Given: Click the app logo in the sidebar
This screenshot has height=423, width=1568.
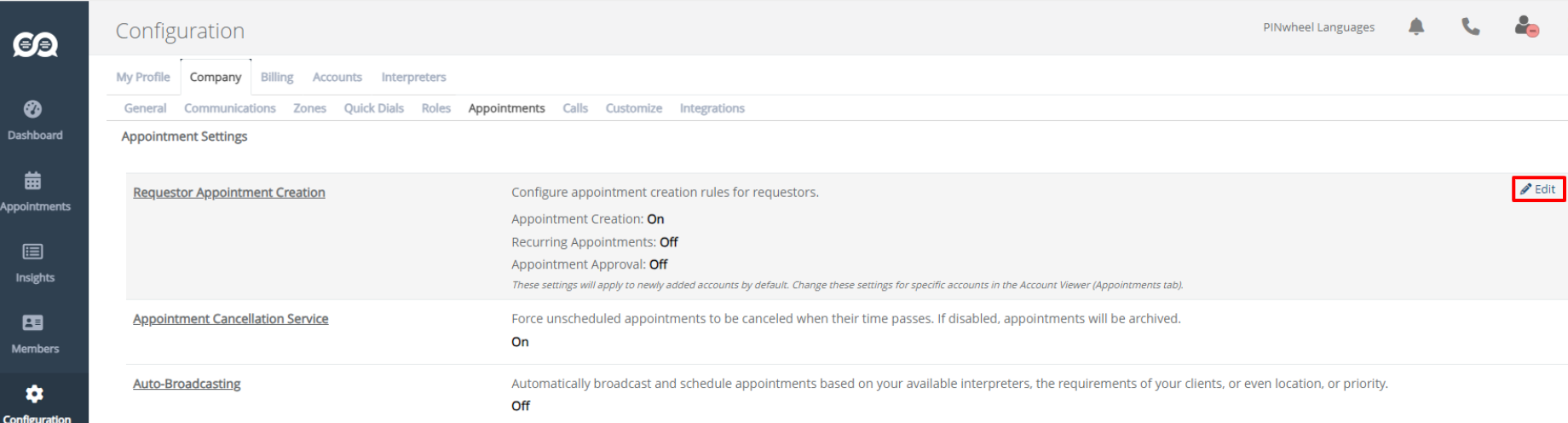Looking at the screenshot, I should click(35, 44).
